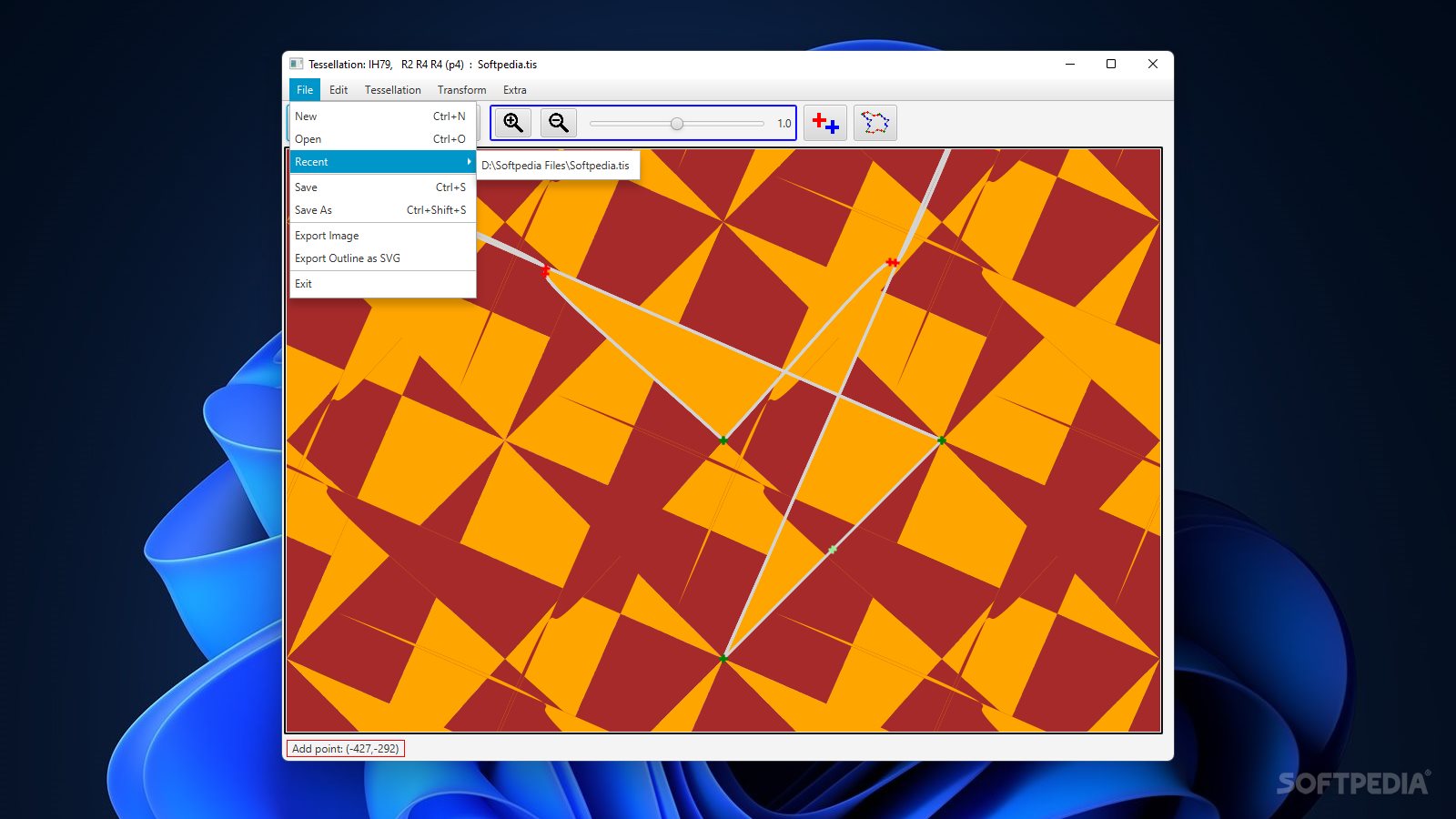1456x819 pixels.
Task: Click the zoom in magnifier button
Action: tap(513, 123)
